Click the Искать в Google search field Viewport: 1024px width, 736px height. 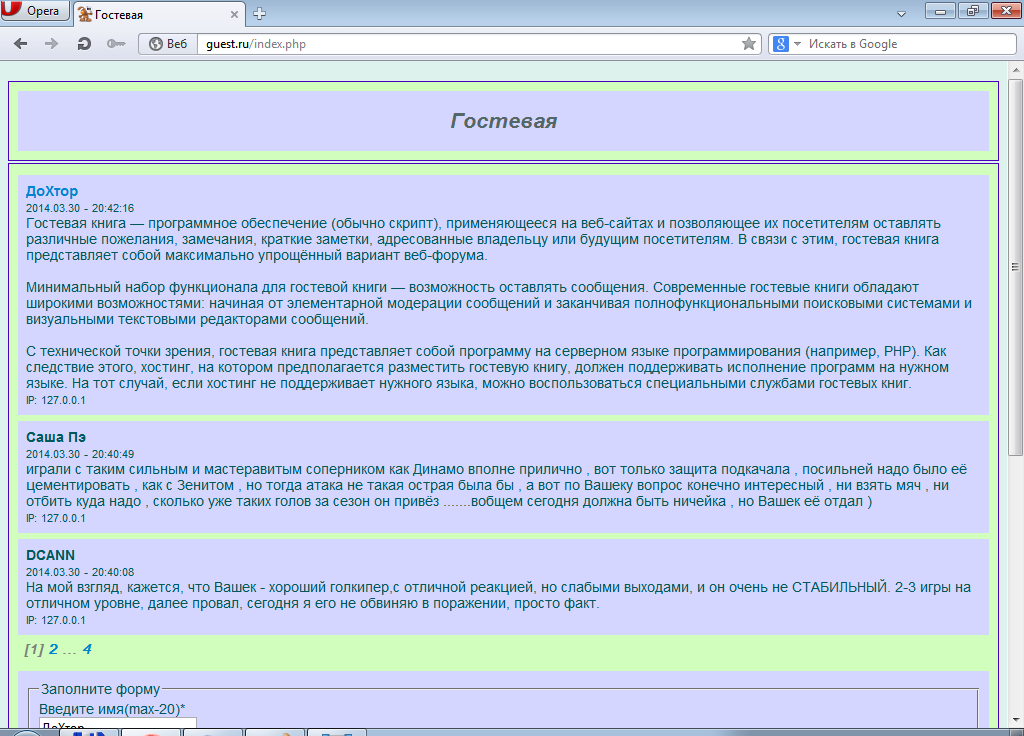click(x=909, y=44)
